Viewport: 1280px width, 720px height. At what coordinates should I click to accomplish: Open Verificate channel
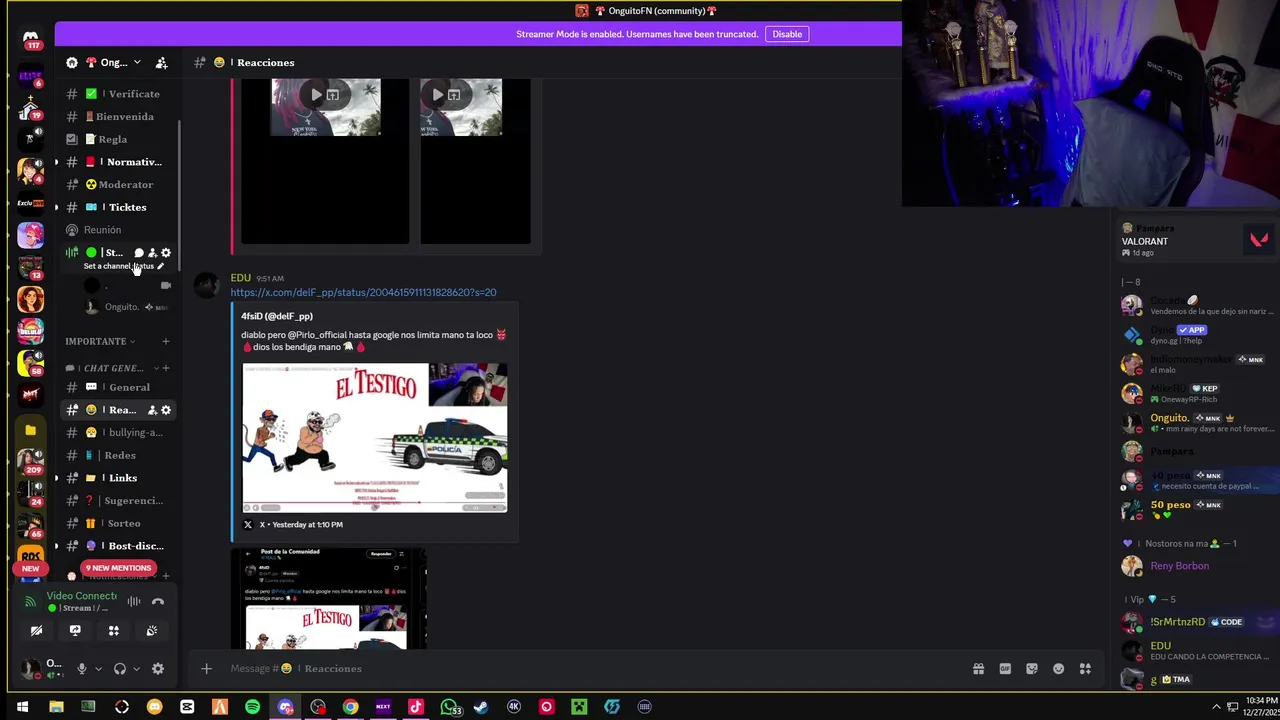tap(118, 94)
